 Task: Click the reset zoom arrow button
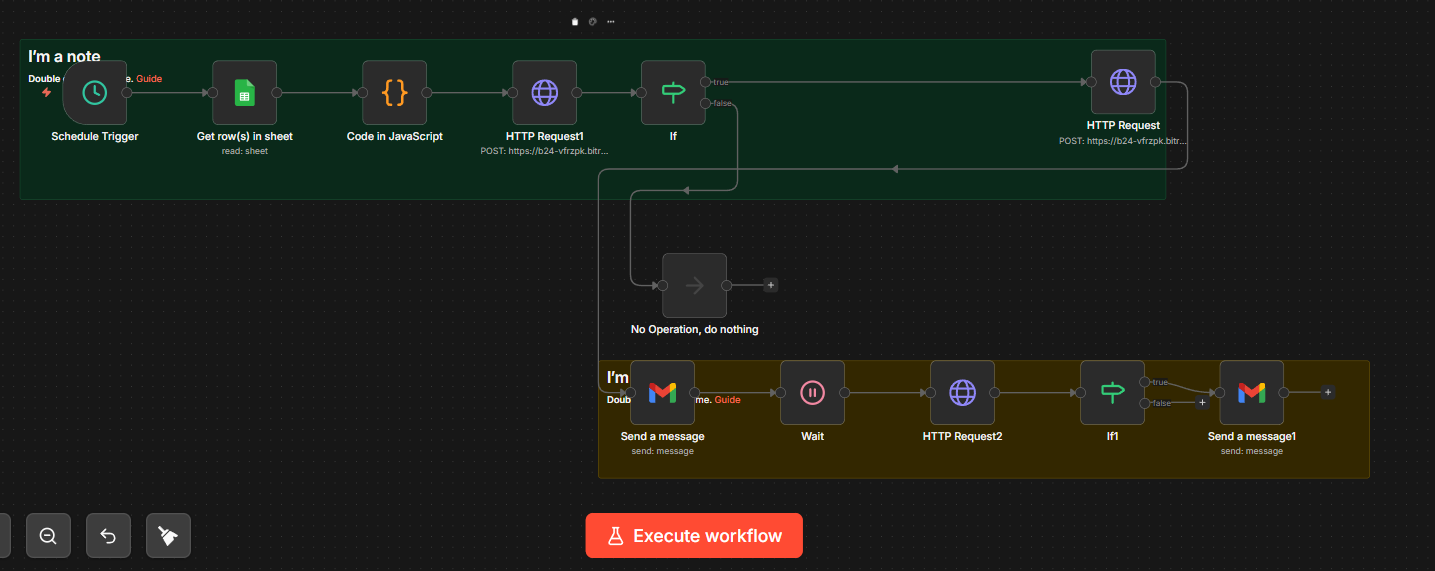point(108,536)
